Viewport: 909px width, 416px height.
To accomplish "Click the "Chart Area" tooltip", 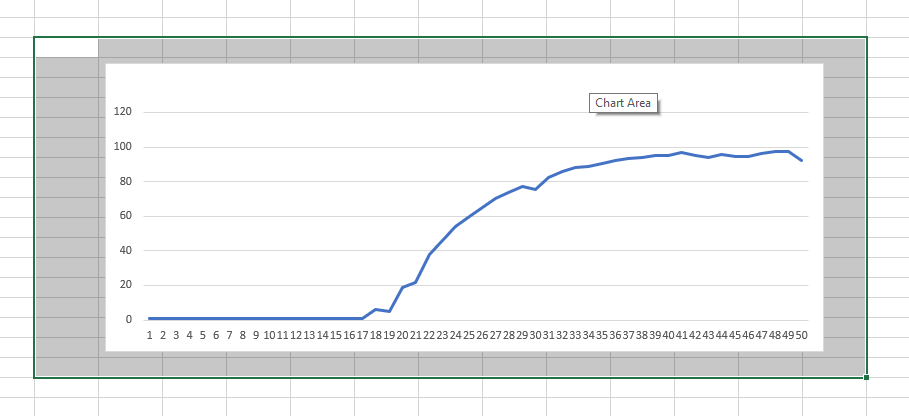I will pos(625,103).
